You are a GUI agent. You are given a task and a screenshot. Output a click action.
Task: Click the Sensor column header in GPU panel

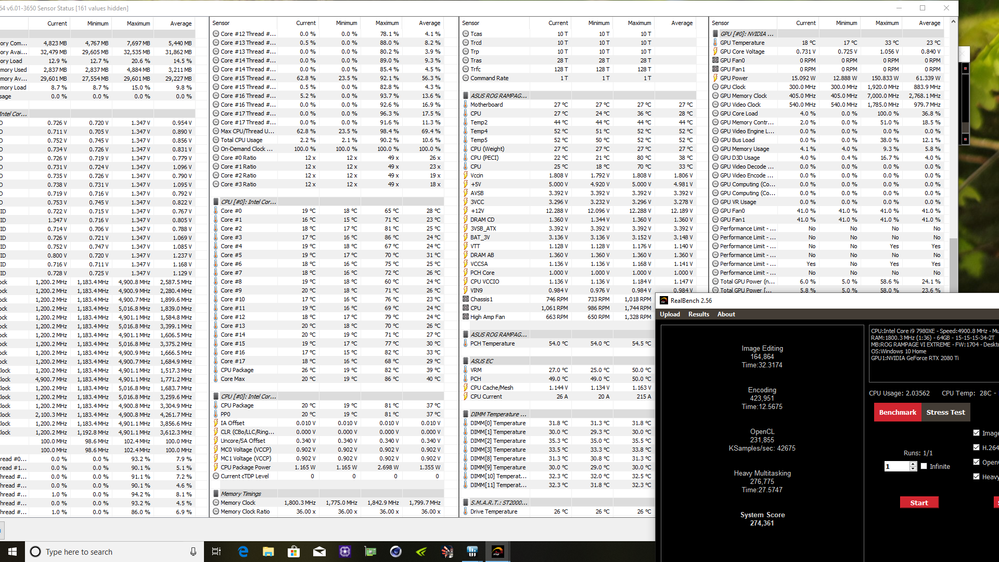[x=740, y=23]
